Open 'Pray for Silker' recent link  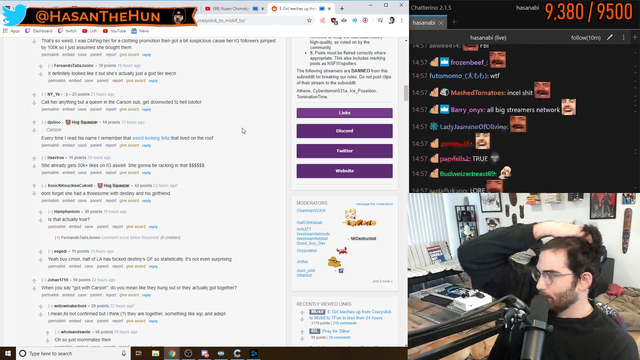coord(336,331)
